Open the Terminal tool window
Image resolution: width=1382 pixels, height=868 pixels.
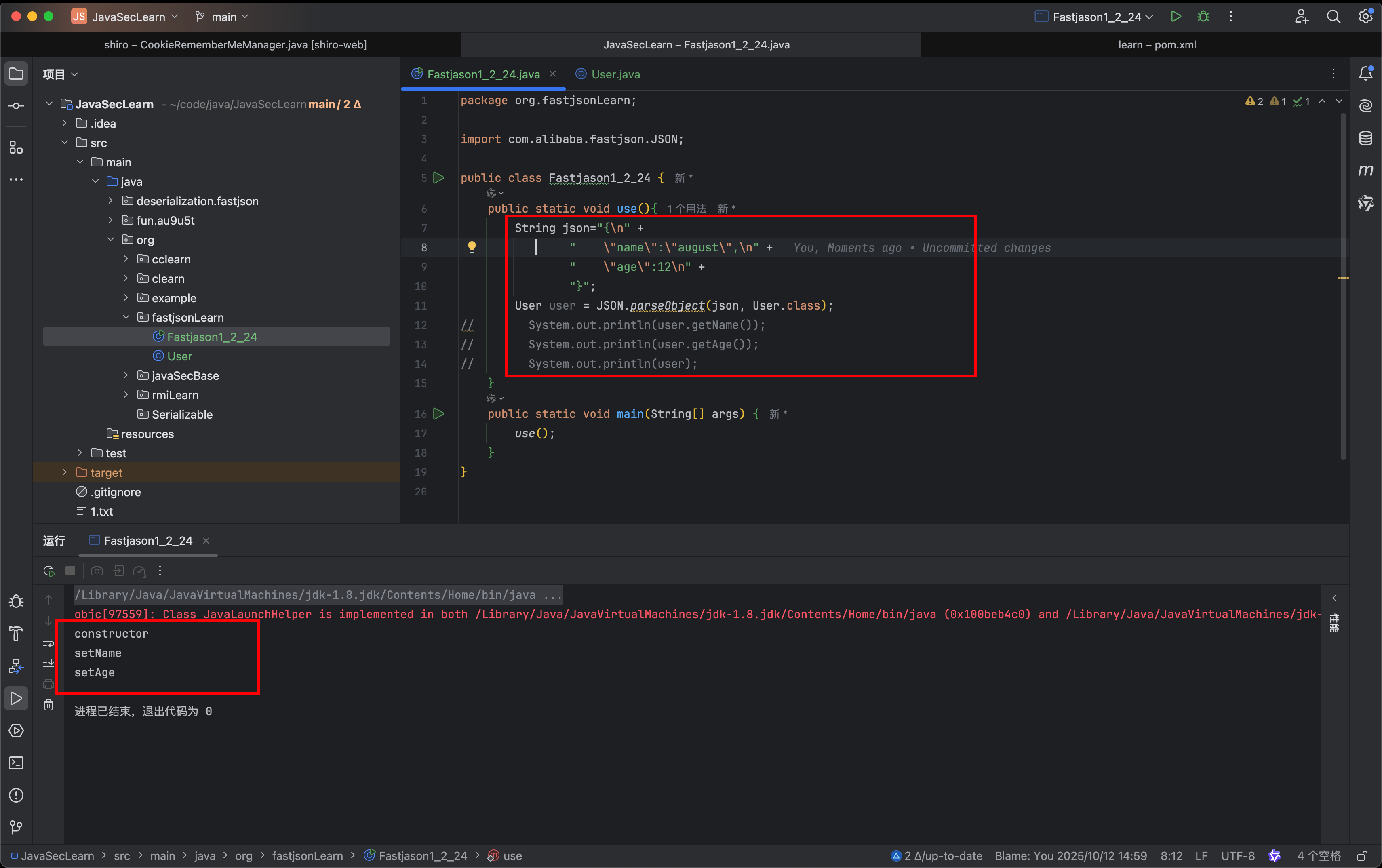[x=16, y=763]
